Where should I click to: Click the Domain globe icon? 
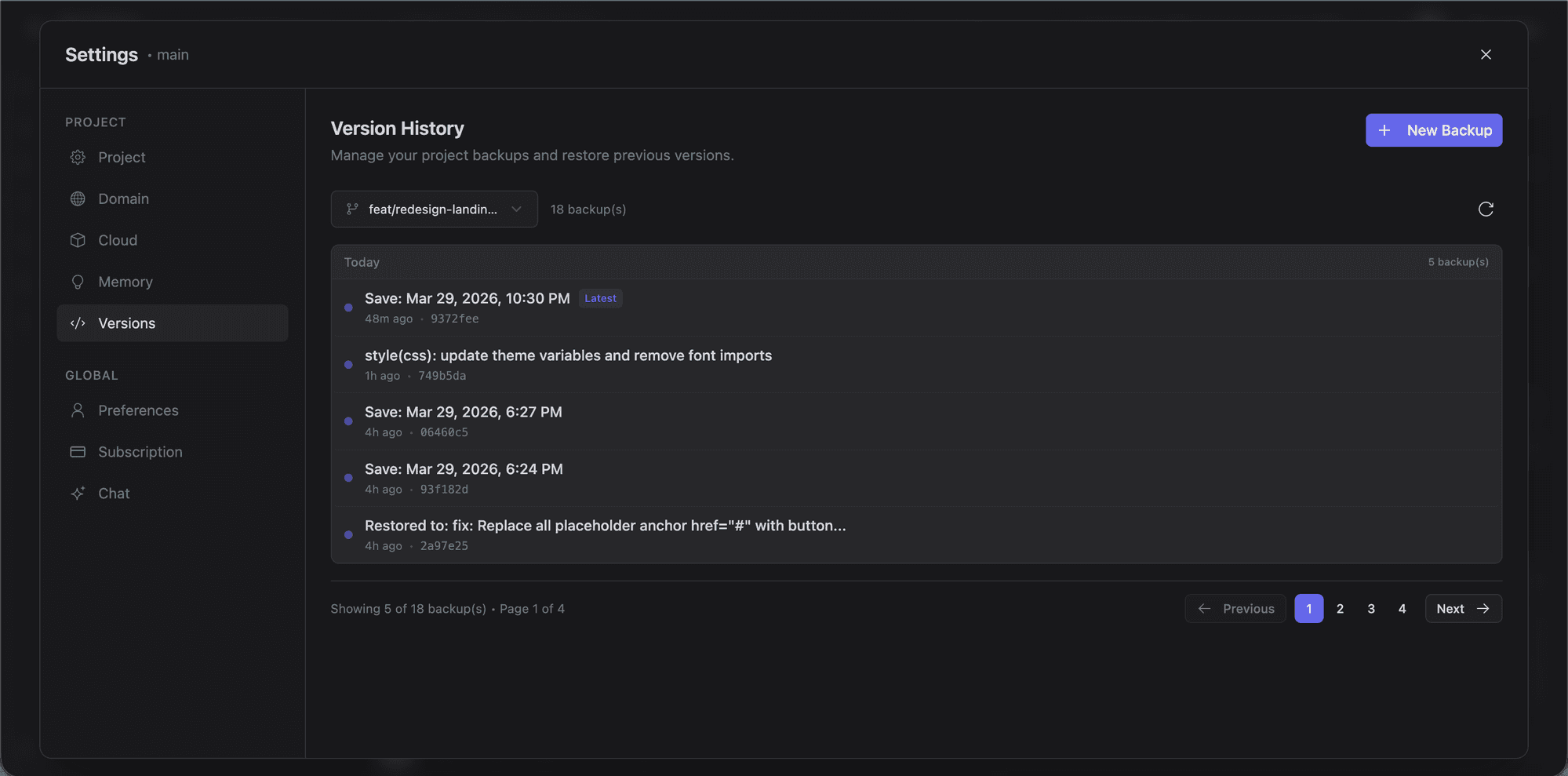pos(78,199)
